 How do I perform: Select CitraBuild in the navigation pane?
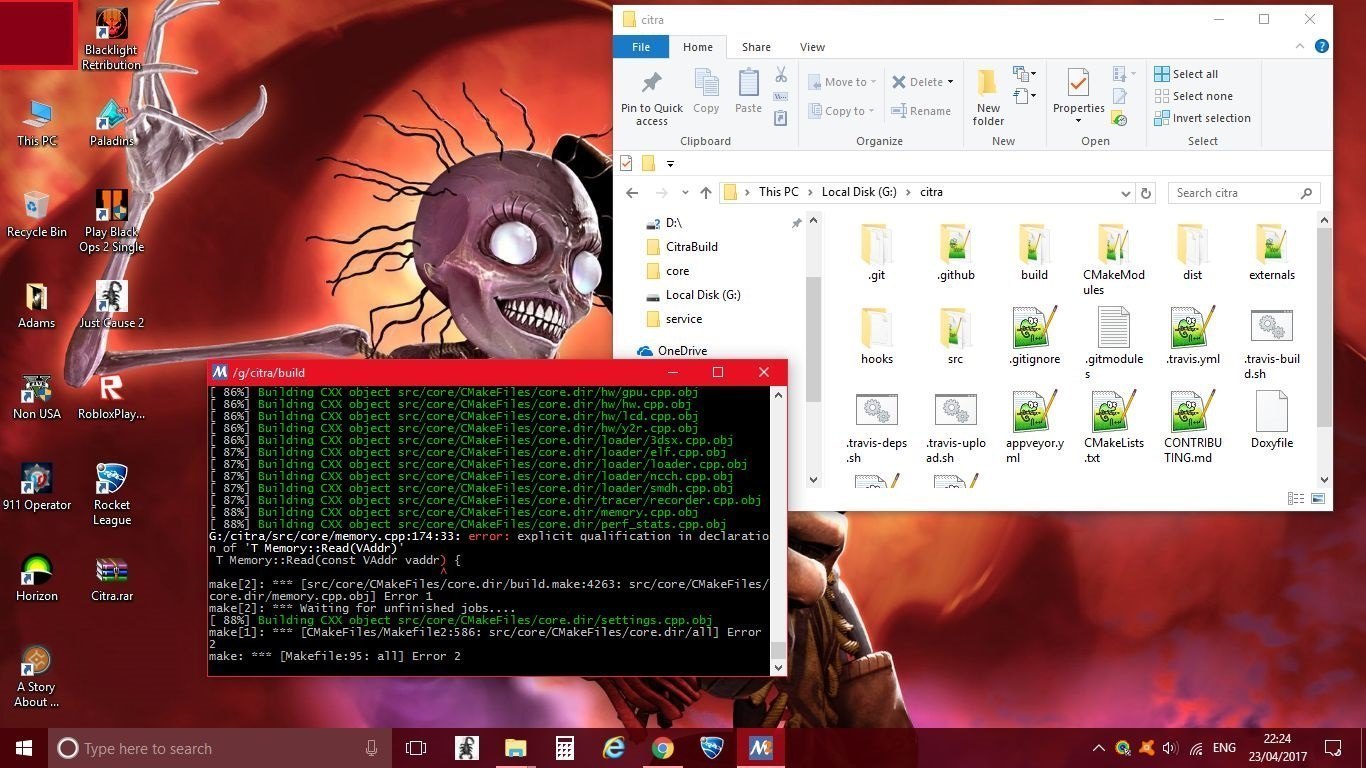[682, 246]
